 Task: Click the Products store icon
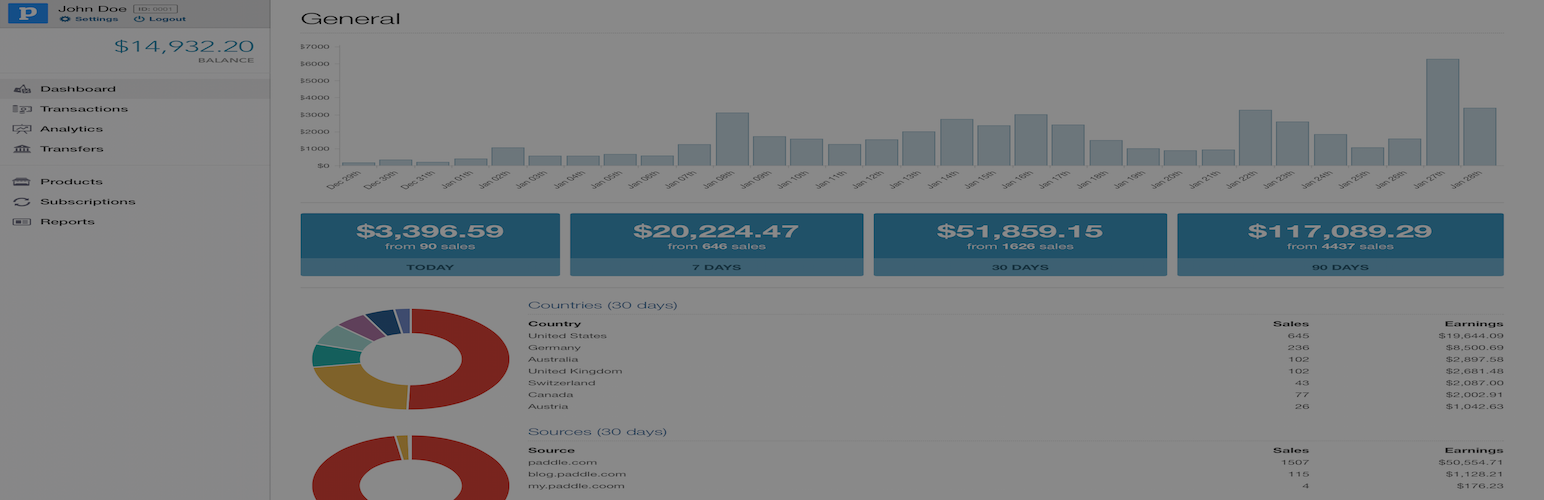point(22,182)
